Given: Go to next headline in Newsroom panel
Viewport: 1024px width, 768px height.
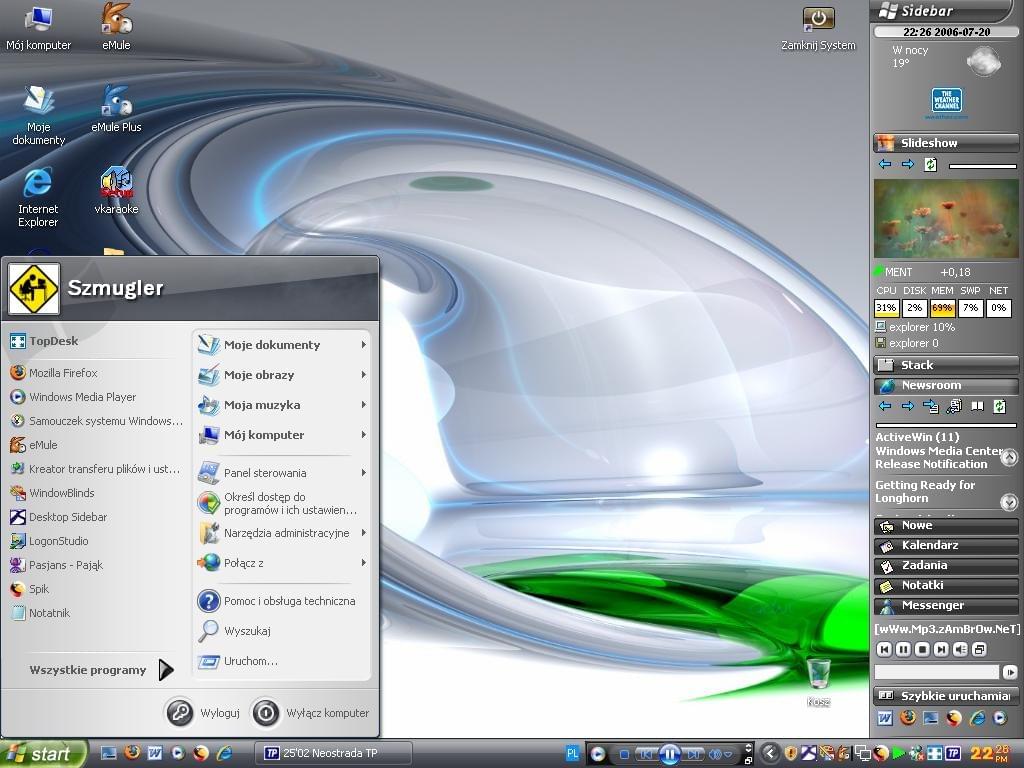Looking at the screenshot, I should tap(908, 406).
